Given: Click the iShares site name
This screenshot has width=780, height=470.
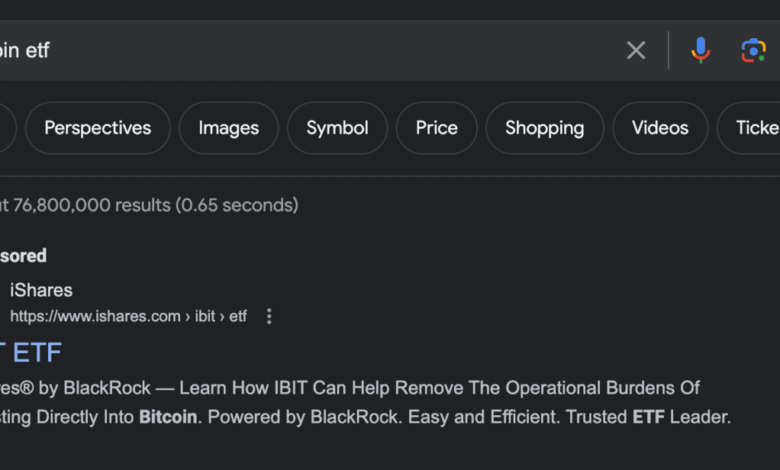Looking at the screenshot, I should tap(41, 290).
